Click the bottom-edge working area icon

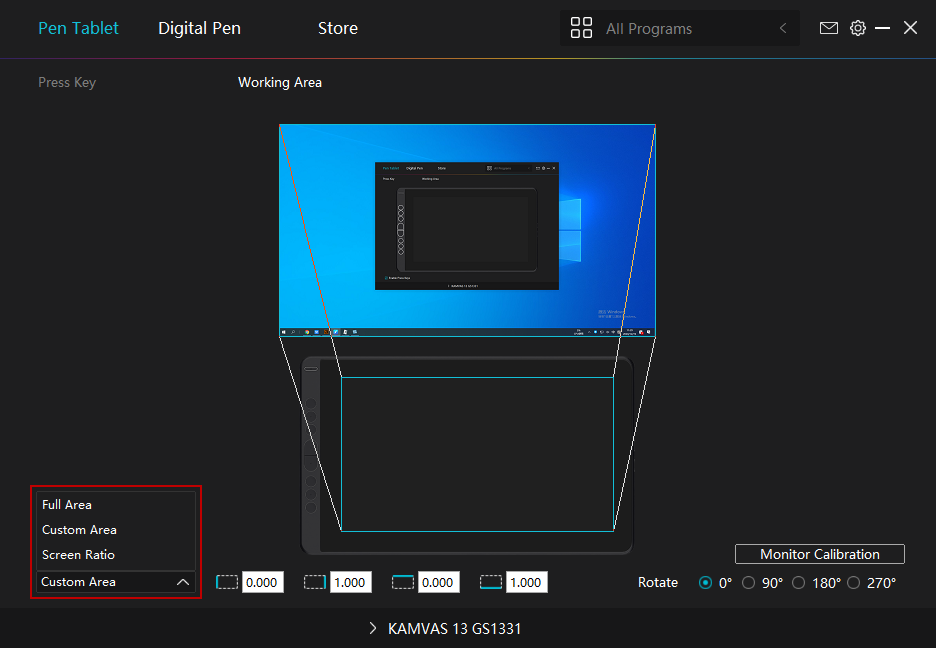(491, 582)
